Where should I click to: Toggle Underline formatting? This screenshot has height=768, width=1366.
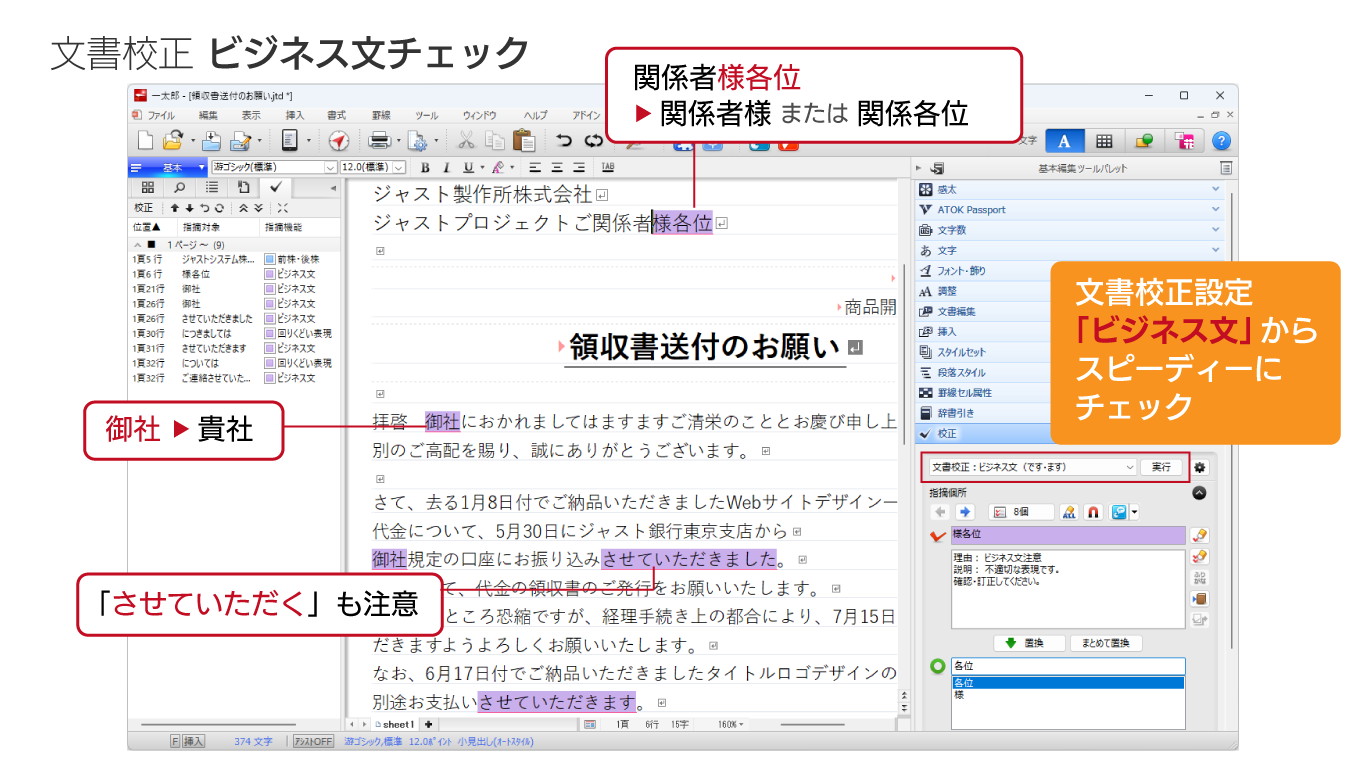[x=467, y=168]
